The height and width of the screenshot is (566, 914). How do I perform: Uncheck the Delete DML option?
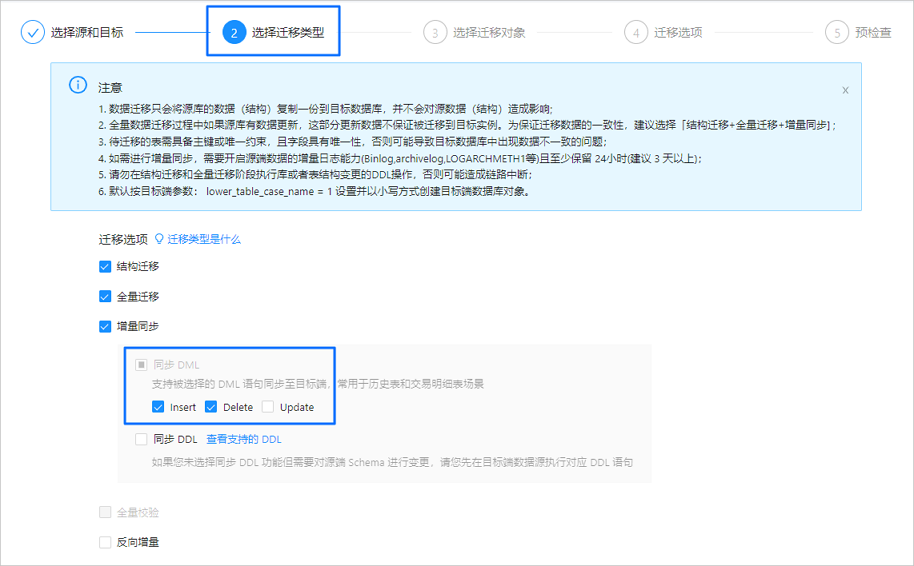211,407
